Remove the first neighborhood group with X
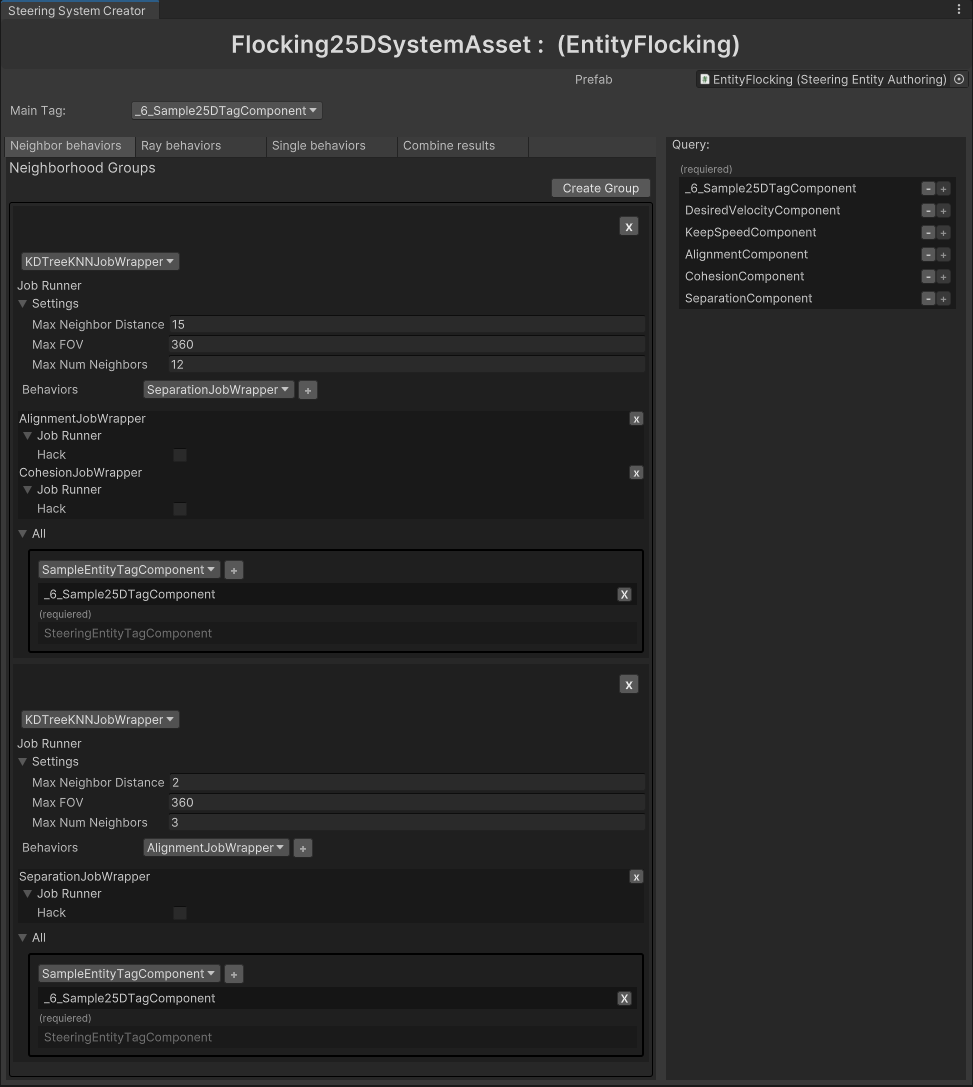 pos(628,227)
